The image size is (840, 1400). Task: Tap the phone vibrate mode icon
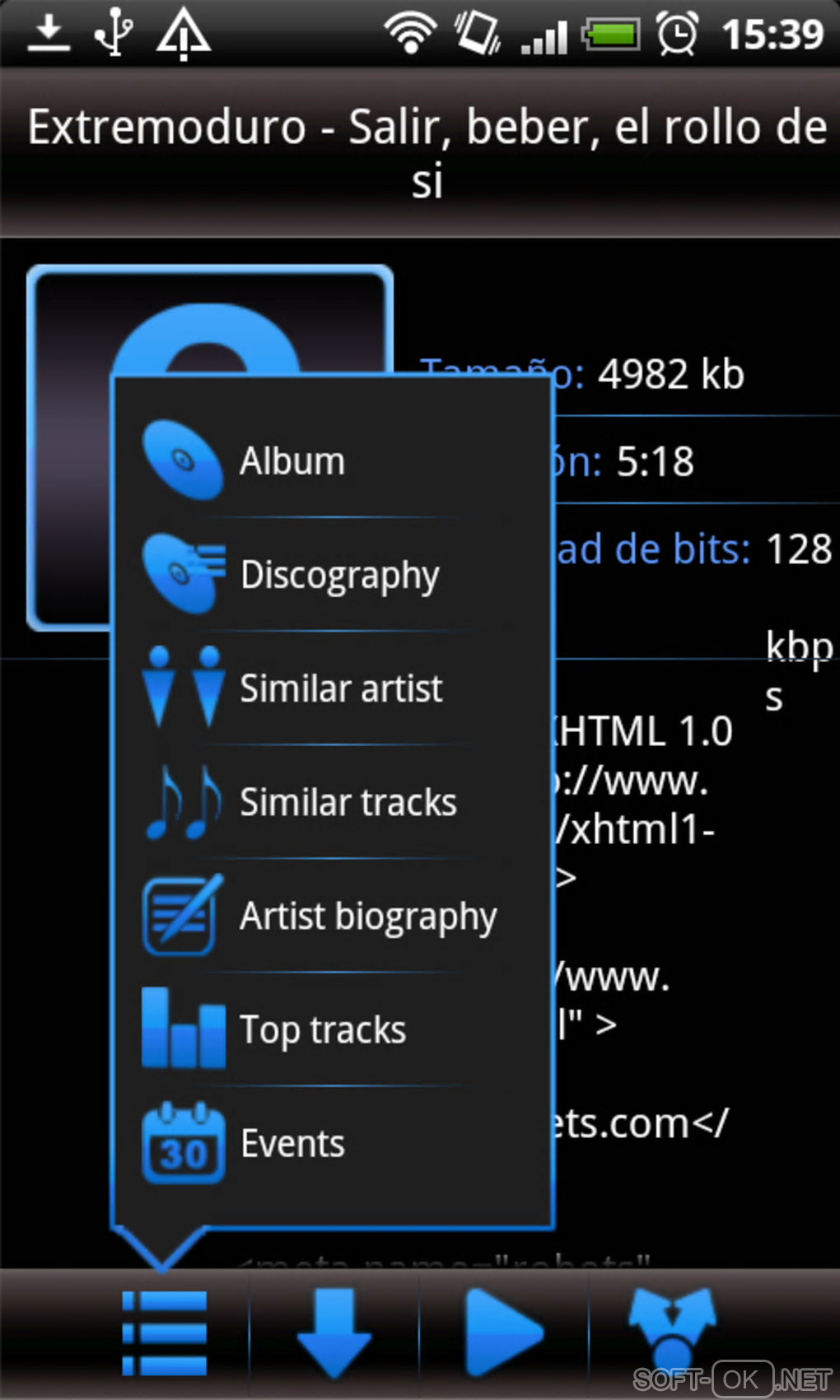tap(477, 33)
